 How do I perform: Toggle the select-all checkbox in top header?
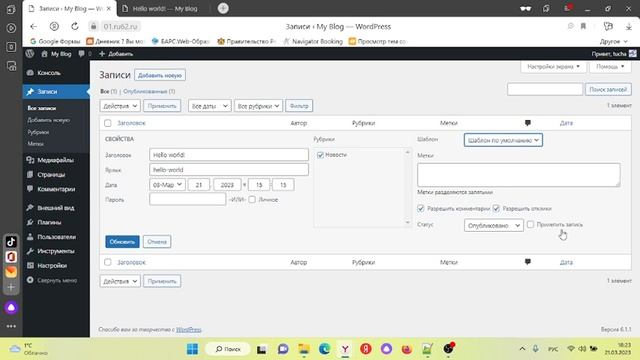(108, 123)
